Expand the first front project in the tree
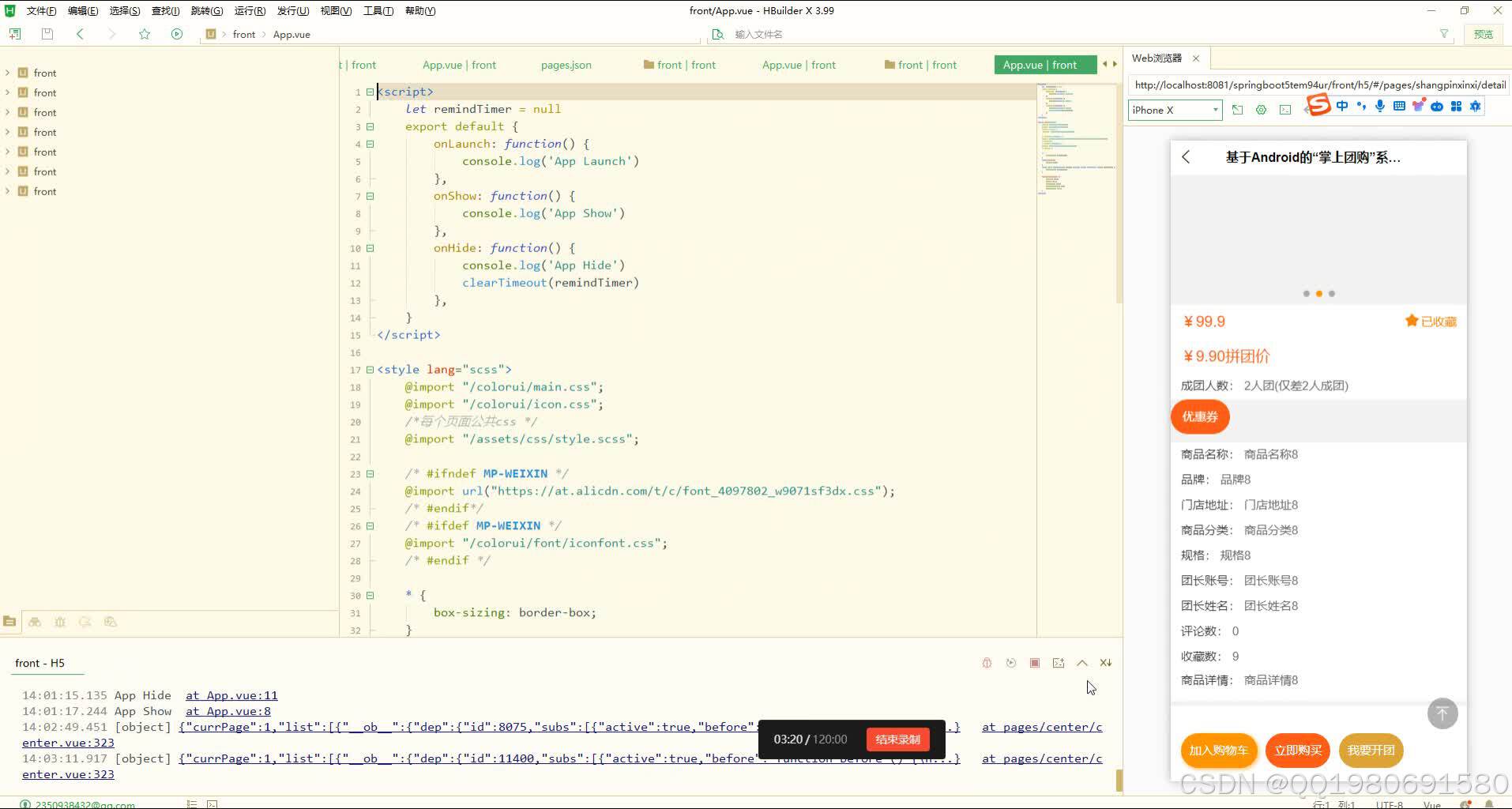 click(x=8, y=73)
